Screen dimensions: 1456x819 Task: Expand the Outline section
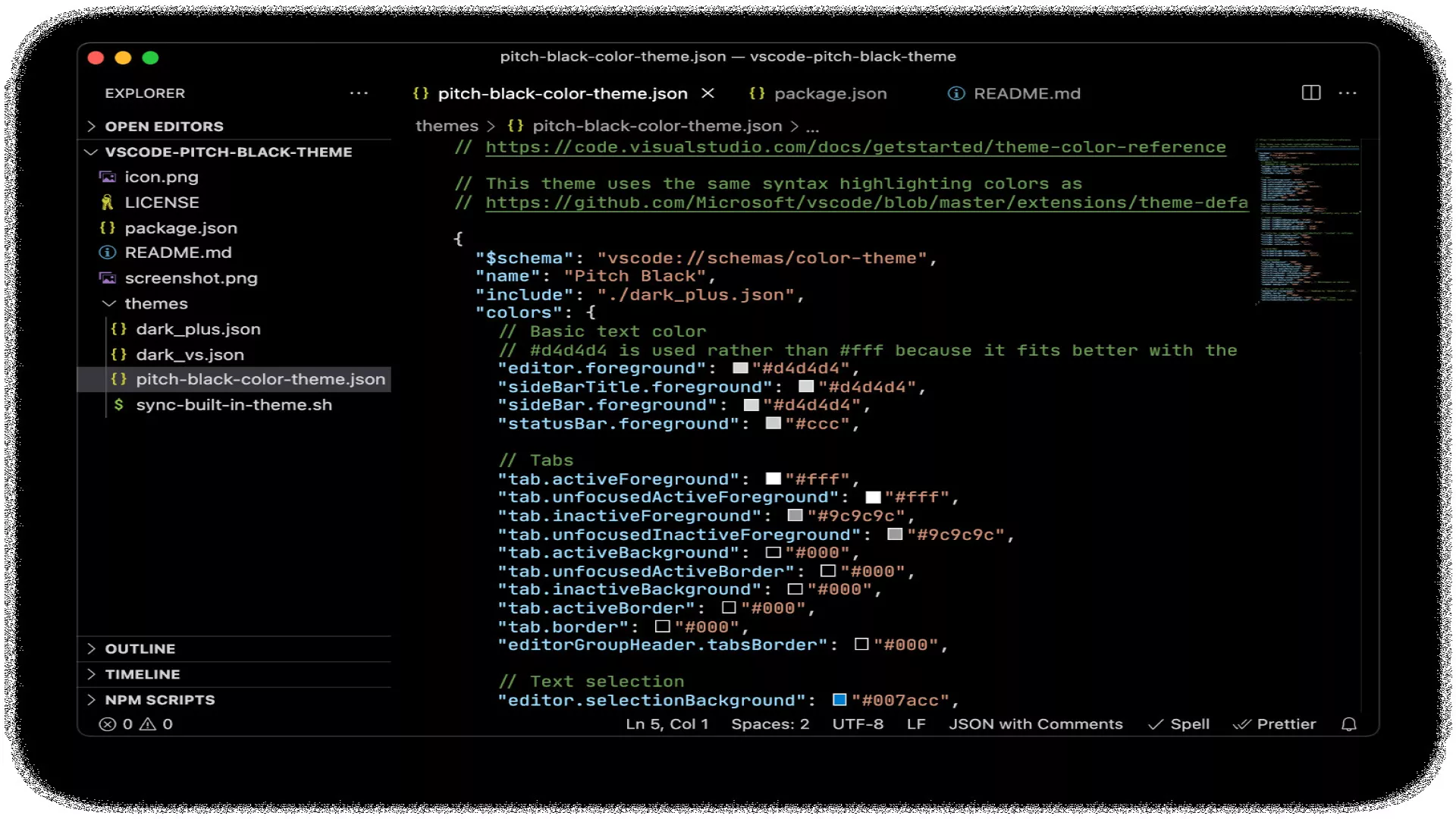pyautogui.click(x=140, y=648)
